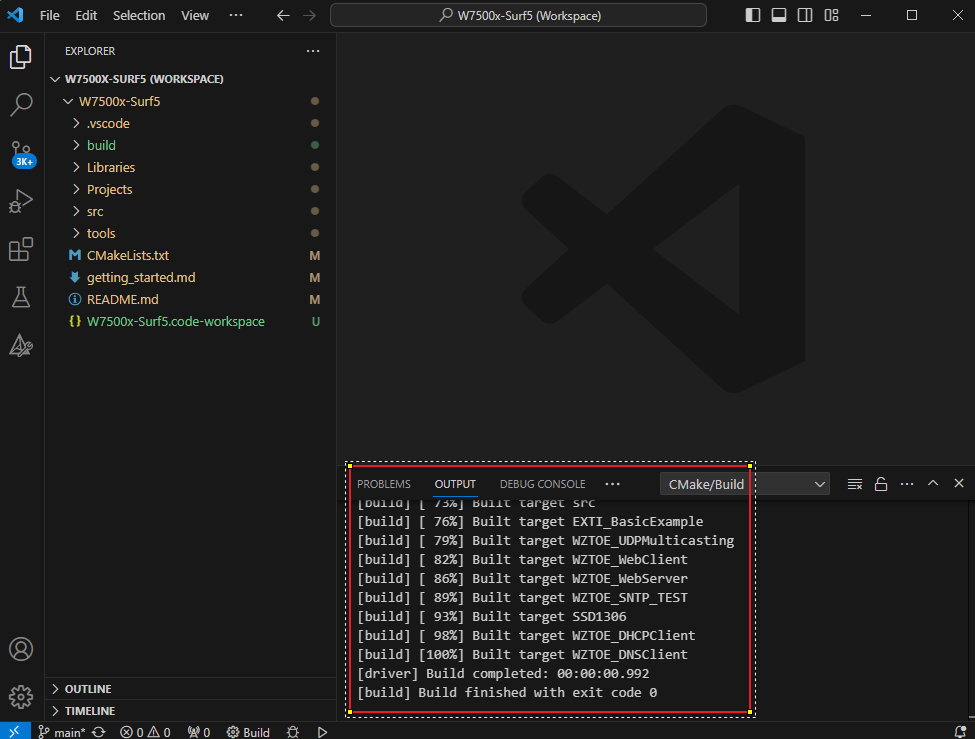Click 'Build completed: 00:00:00.992' output line
975x739 pixels.
(537, 674)
